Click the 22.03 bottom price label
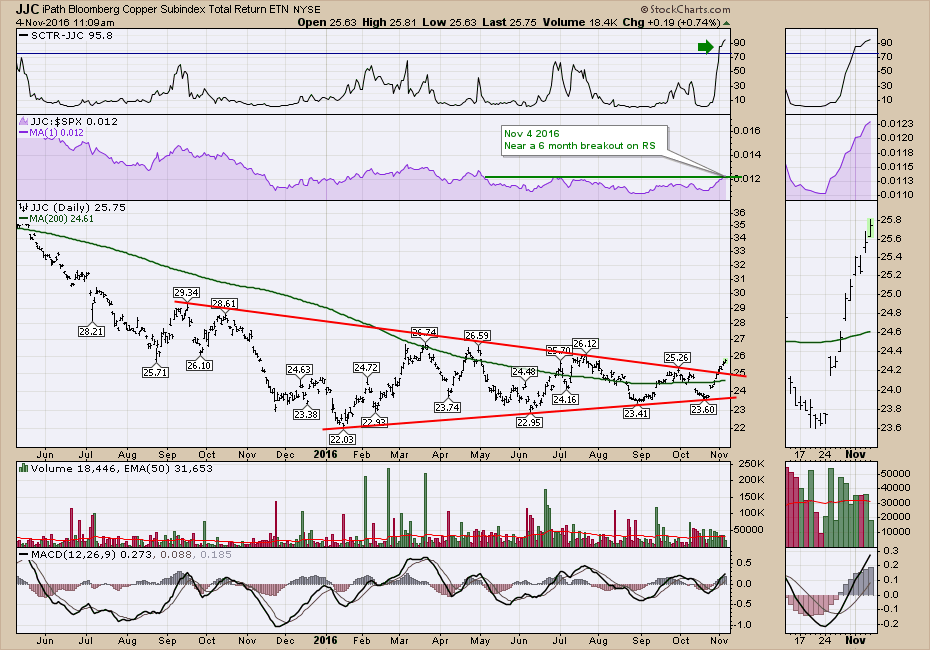 point(342,439)
